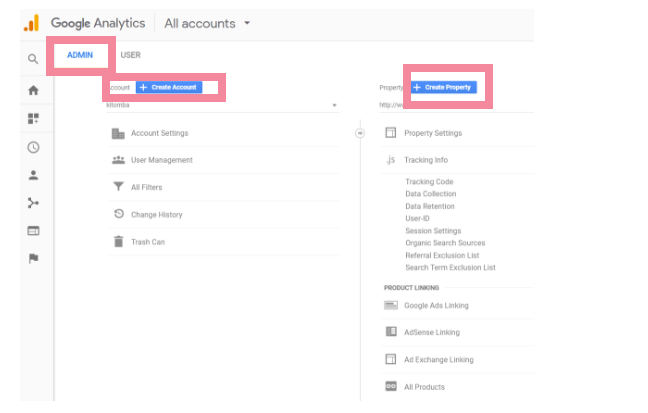Click the .js Tracking Info icon

[x=391, y=160]
